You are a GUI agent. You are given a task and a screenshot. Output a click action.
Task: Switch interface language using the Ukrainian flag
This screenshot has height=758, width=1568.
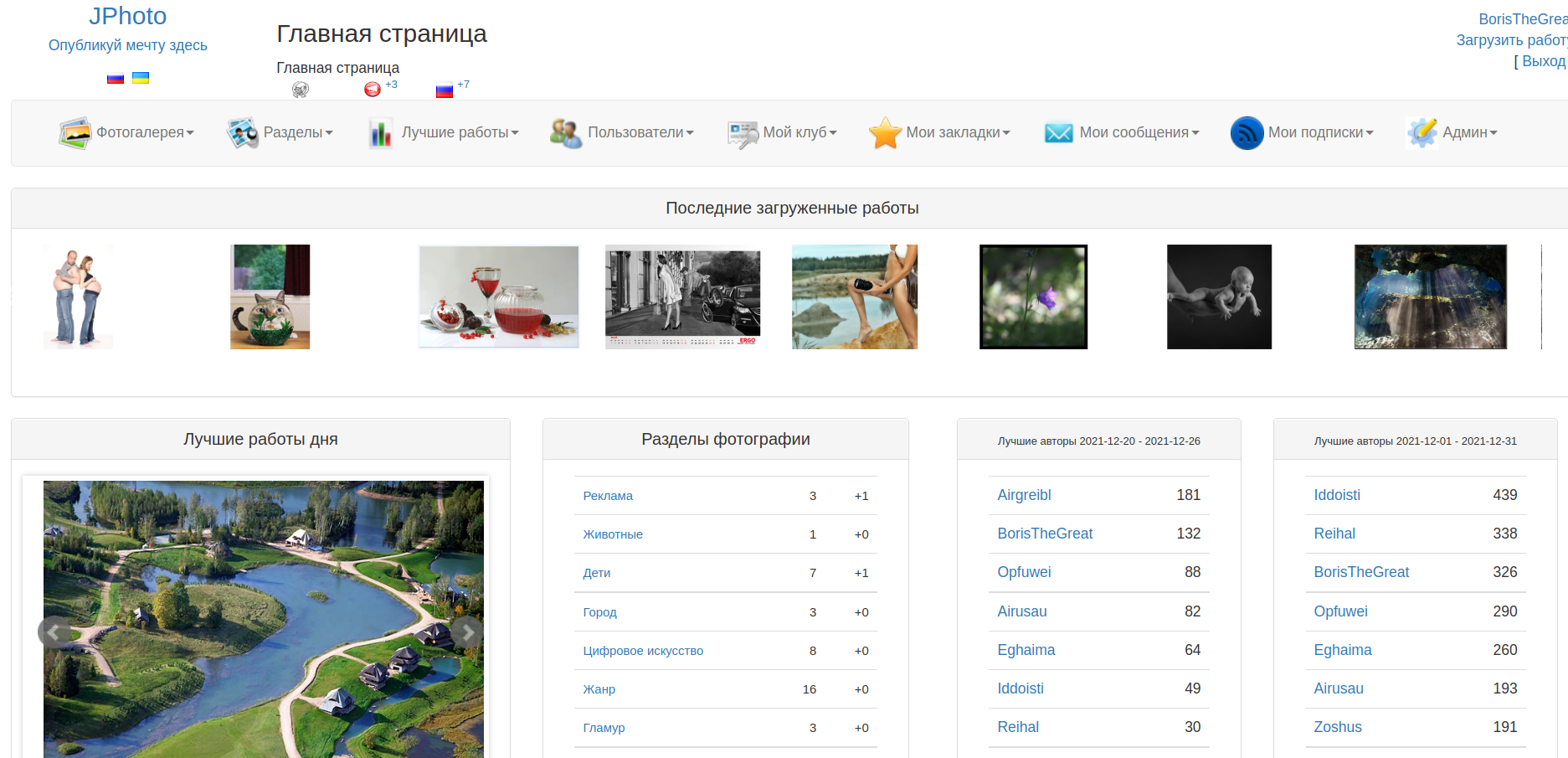(141, 77)
